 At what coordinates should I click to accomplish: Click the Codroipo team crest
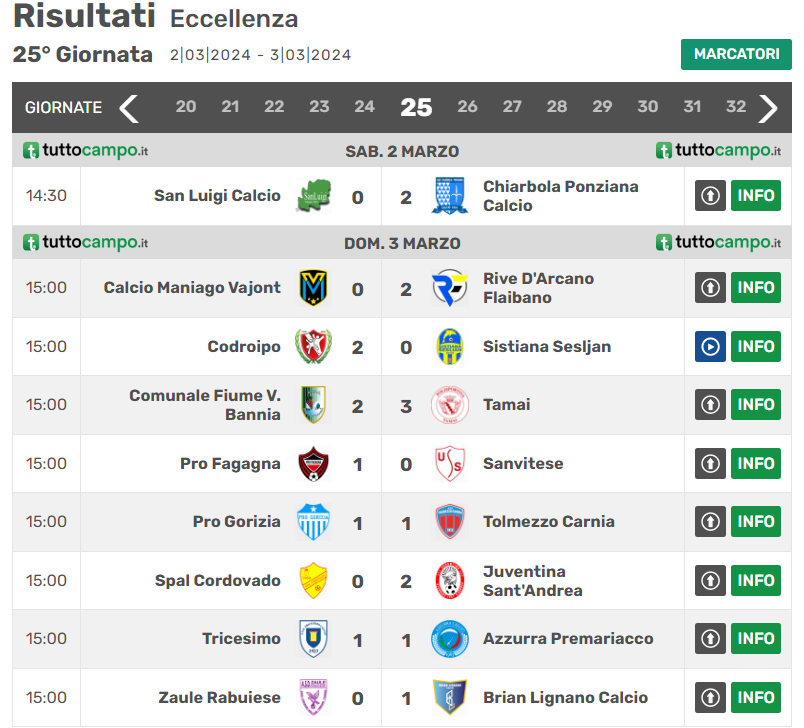click(312, 347)
